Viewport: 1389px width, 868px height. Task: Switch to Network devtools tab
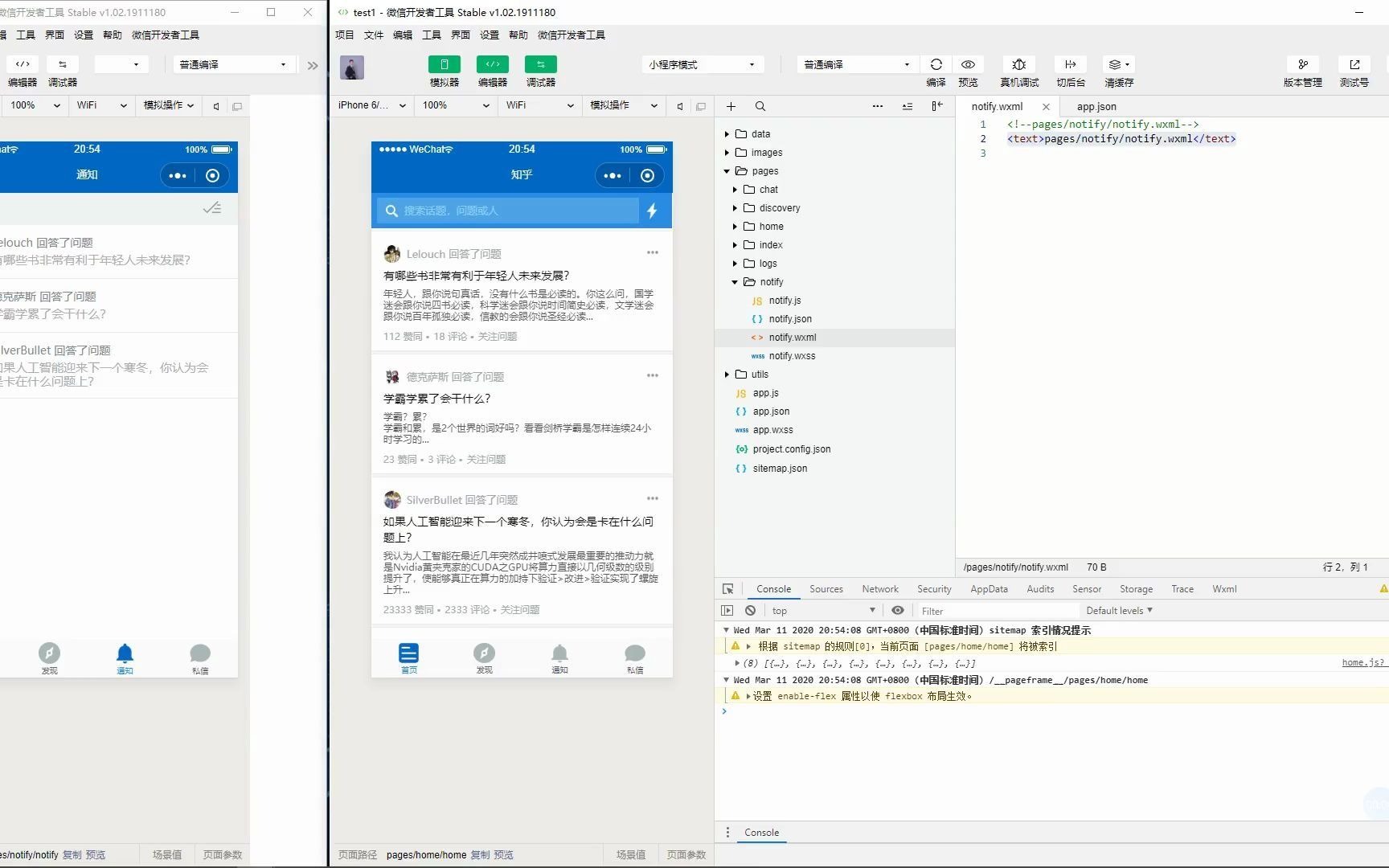(880, 589)
